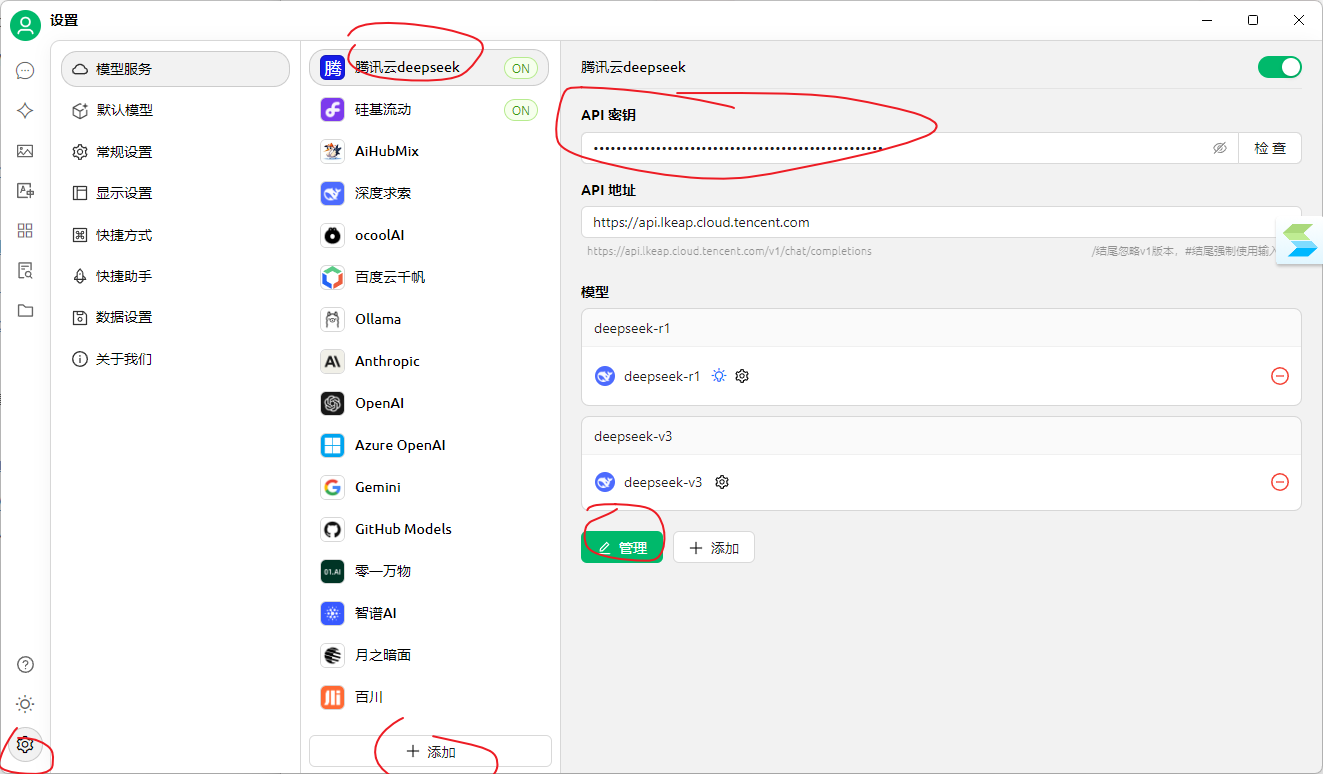Screen dimensions: 1323x774
Task: Select the ocoolAI provider
Action: pyautogui.click(x=429, y=235)
